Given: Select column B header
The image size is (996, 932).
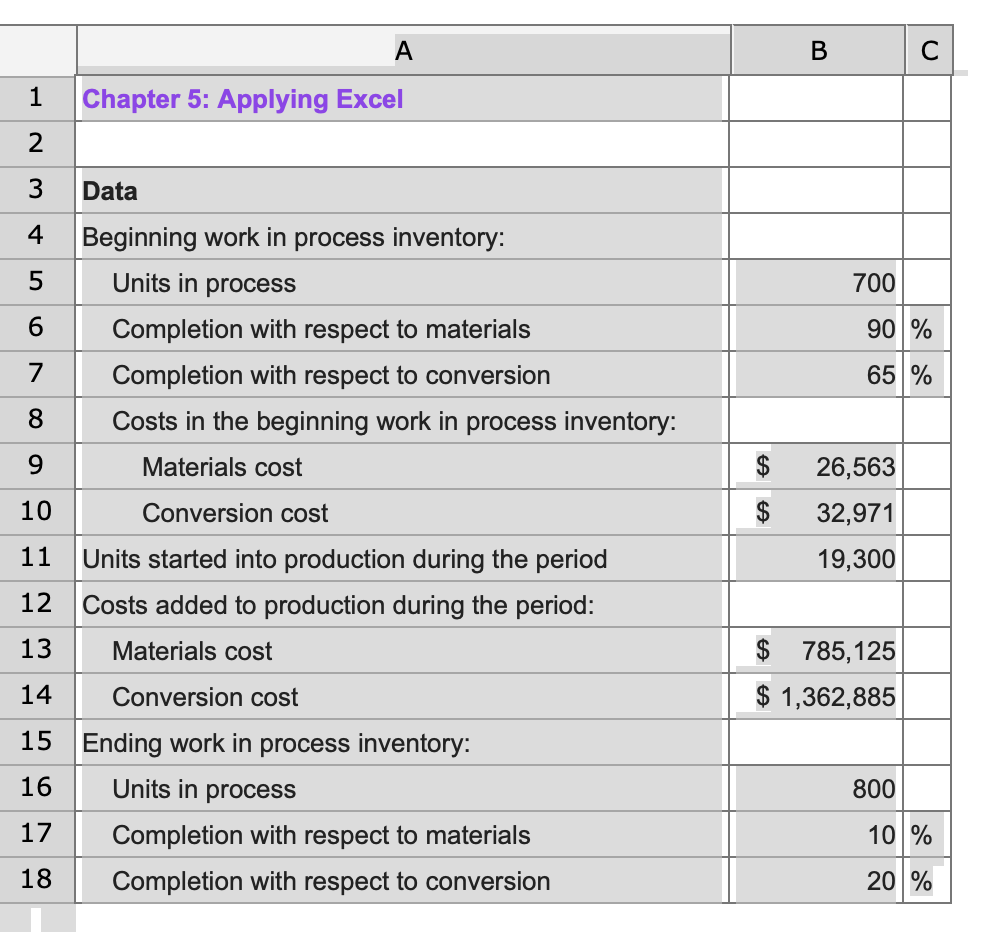Looking at the screenshot, I should 818,50.
